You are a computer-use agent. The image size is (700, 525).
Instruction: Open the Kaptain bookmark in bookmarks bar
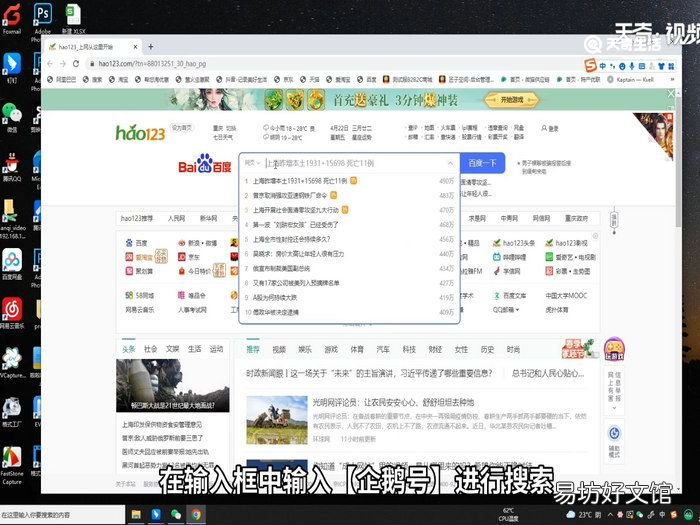pos(631,79)
